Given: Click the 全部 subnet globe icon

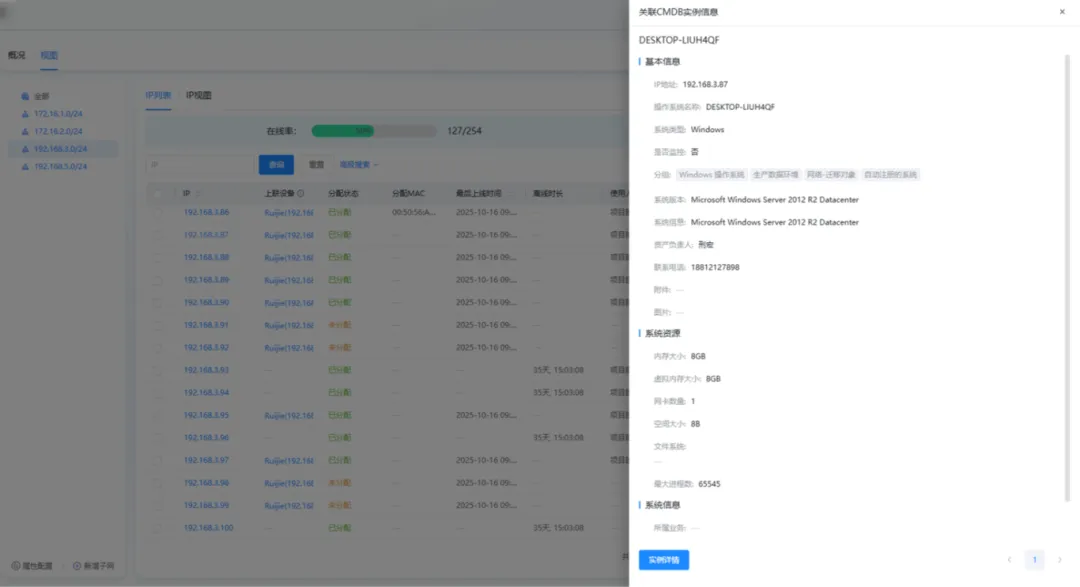Looking at the screenshot, I should (x=25, y=97).
